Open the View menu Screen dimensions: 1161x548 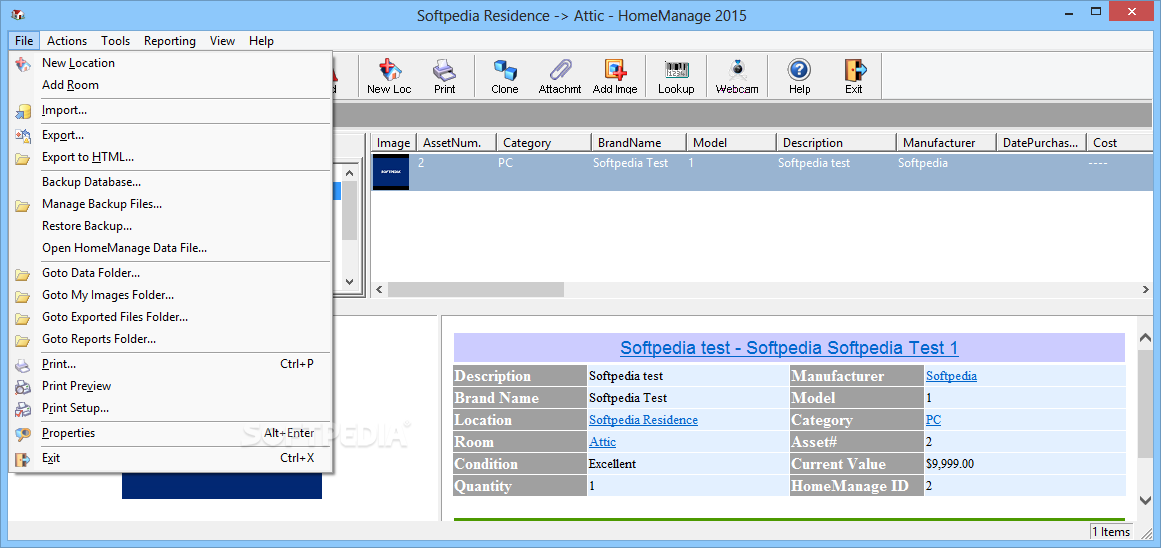point(222,41)
